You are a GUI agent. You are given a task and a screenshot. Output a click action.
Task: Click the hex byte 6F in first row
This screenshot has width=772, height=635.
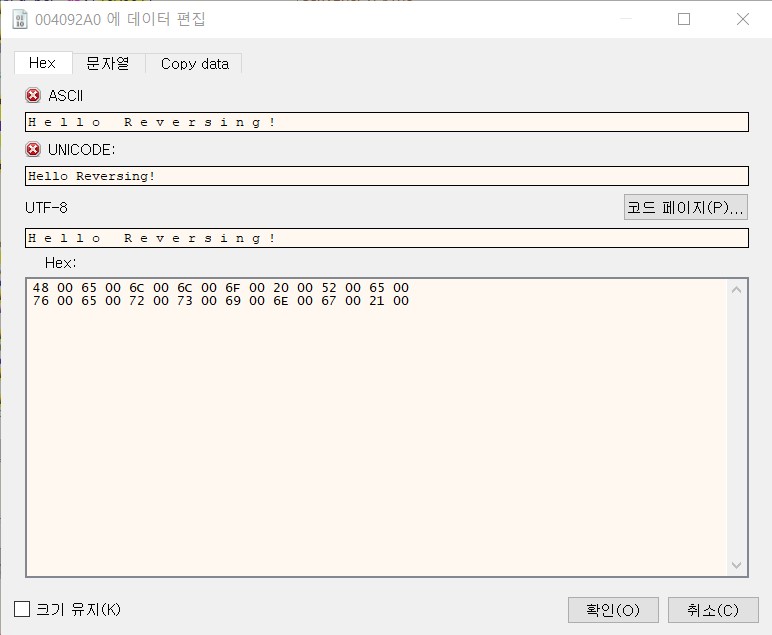pyautogui.click(x=233, y=287)
